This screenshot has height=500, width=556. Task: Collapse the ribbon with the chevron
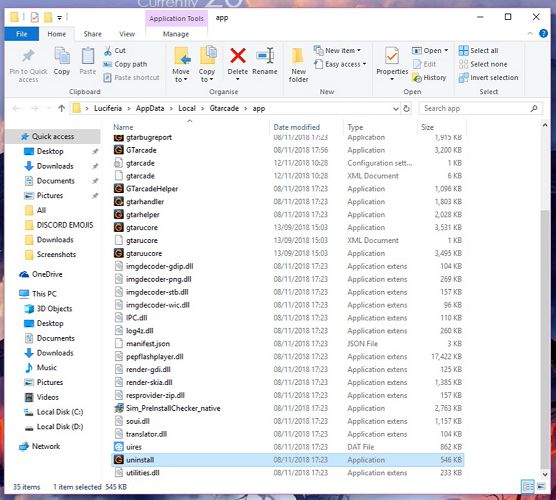click(530, 34)
